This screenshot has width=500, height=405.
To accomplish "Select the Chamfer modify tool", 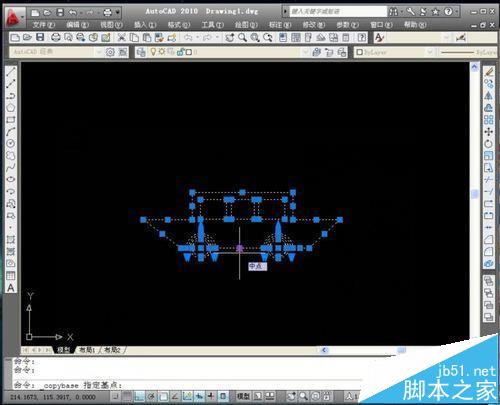I will [489, 239].
